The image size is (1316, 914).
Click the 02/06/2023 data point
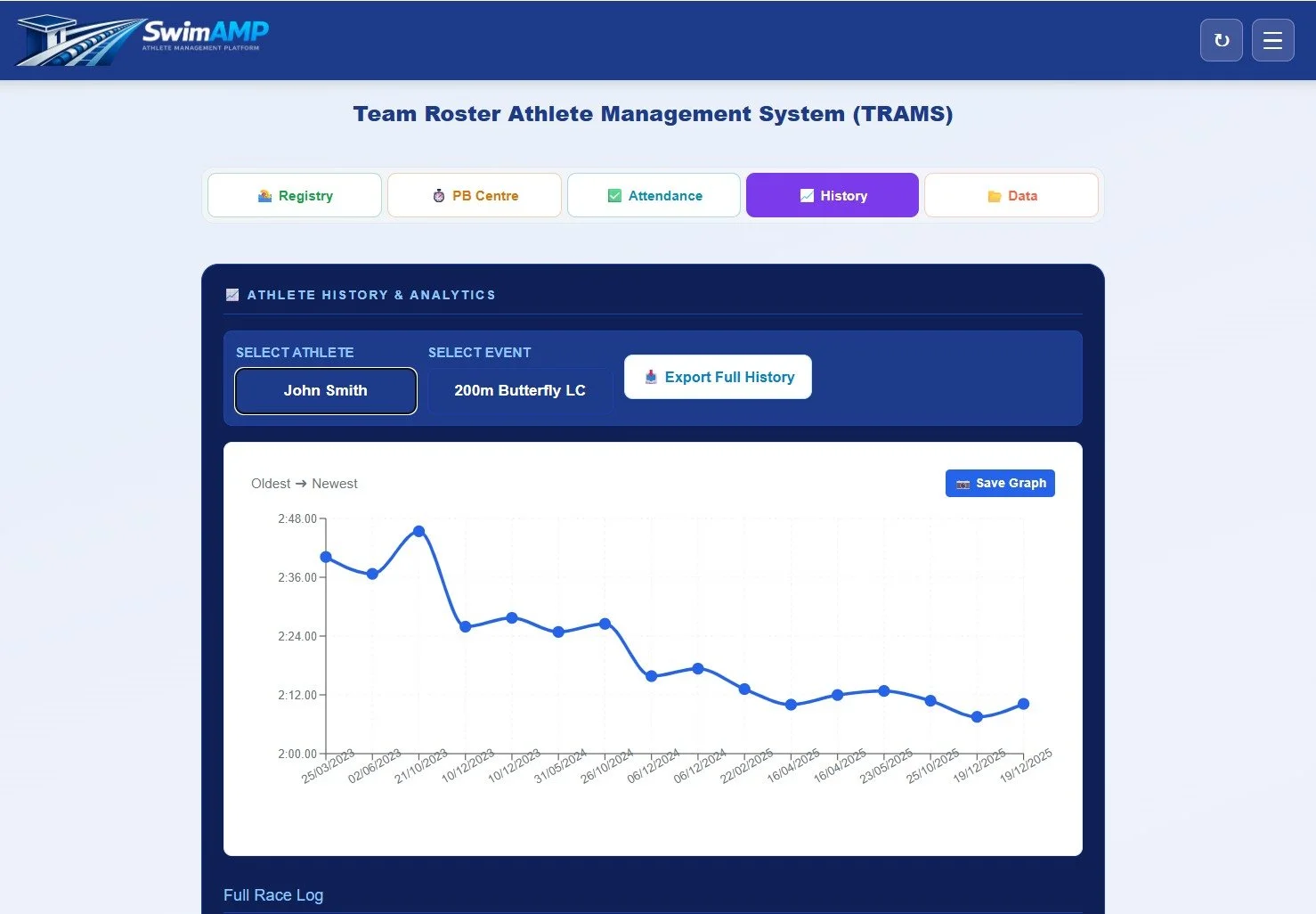point(372,574)
